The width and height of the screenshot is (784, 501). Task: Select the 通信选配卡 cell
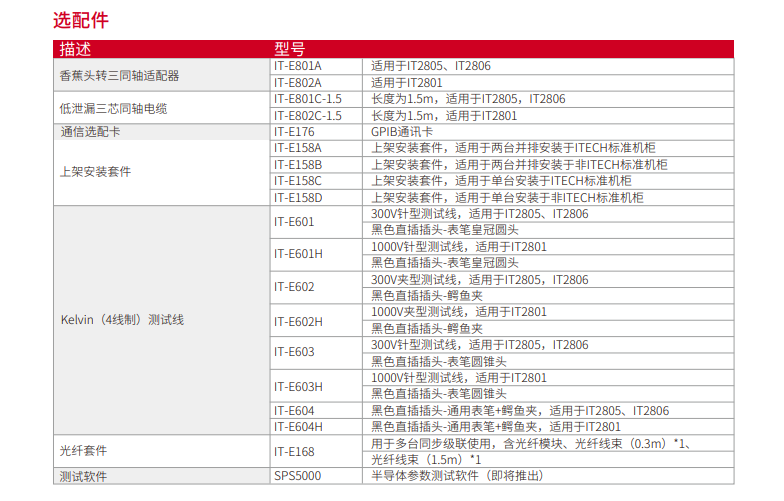point(162,132)
